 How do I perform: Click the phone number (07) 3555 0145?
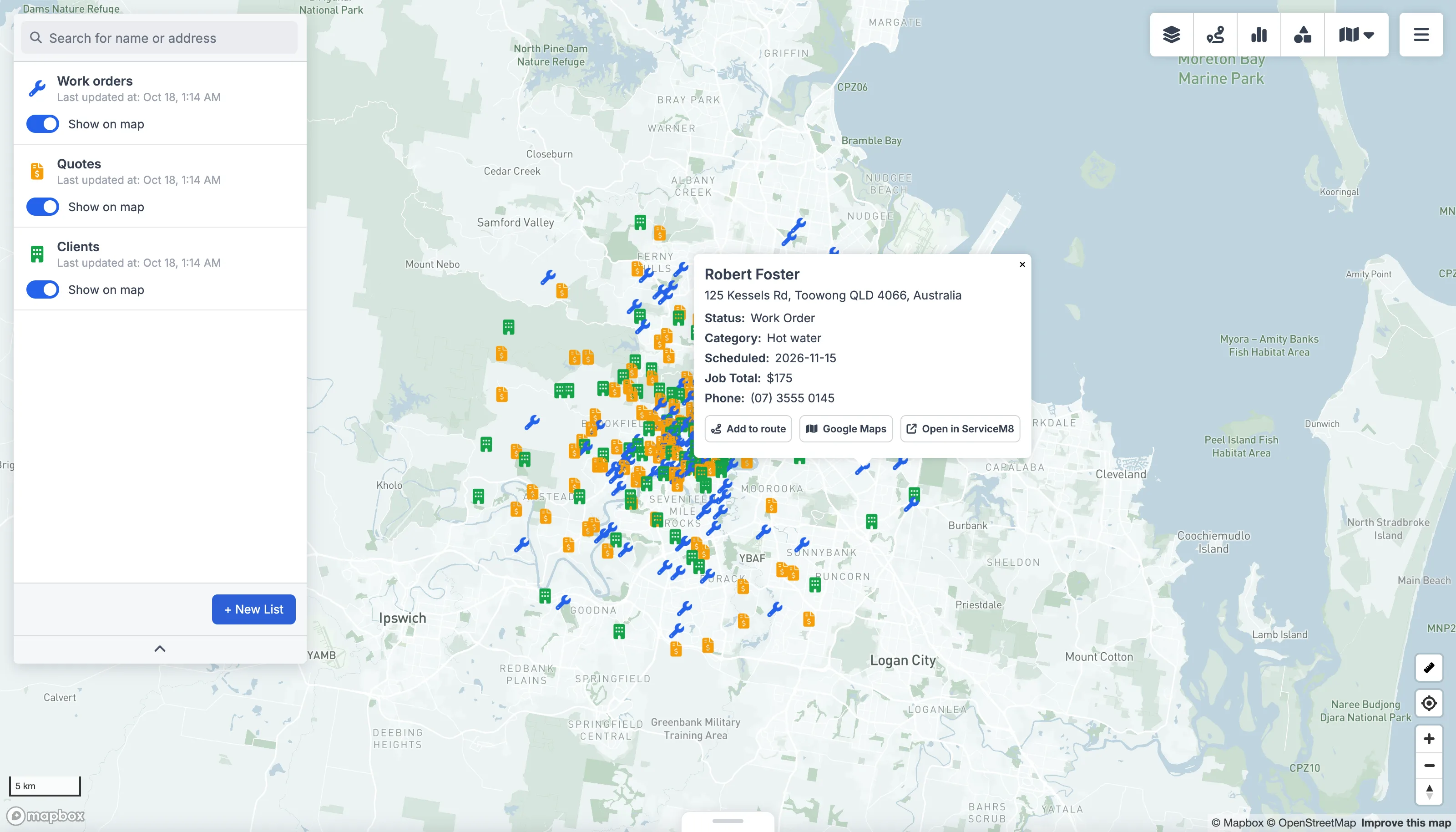pyautogui.click(x=792, y=398)
